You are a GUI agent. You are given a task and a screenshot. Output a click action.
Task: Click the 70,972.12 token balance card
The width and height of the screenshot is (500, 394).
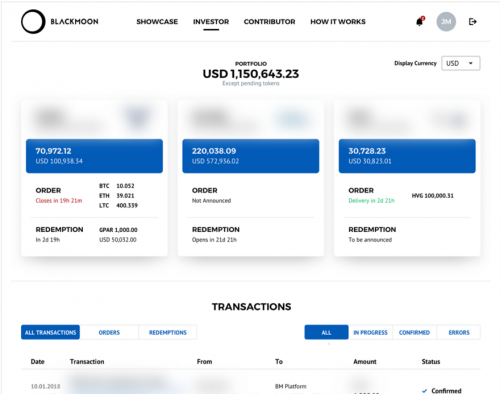coord(94,156)
